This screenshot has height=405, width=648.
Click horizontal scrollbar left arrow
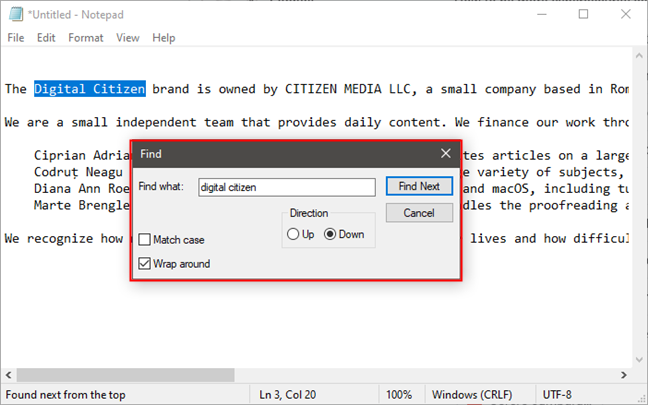click(x=8, y=375)
